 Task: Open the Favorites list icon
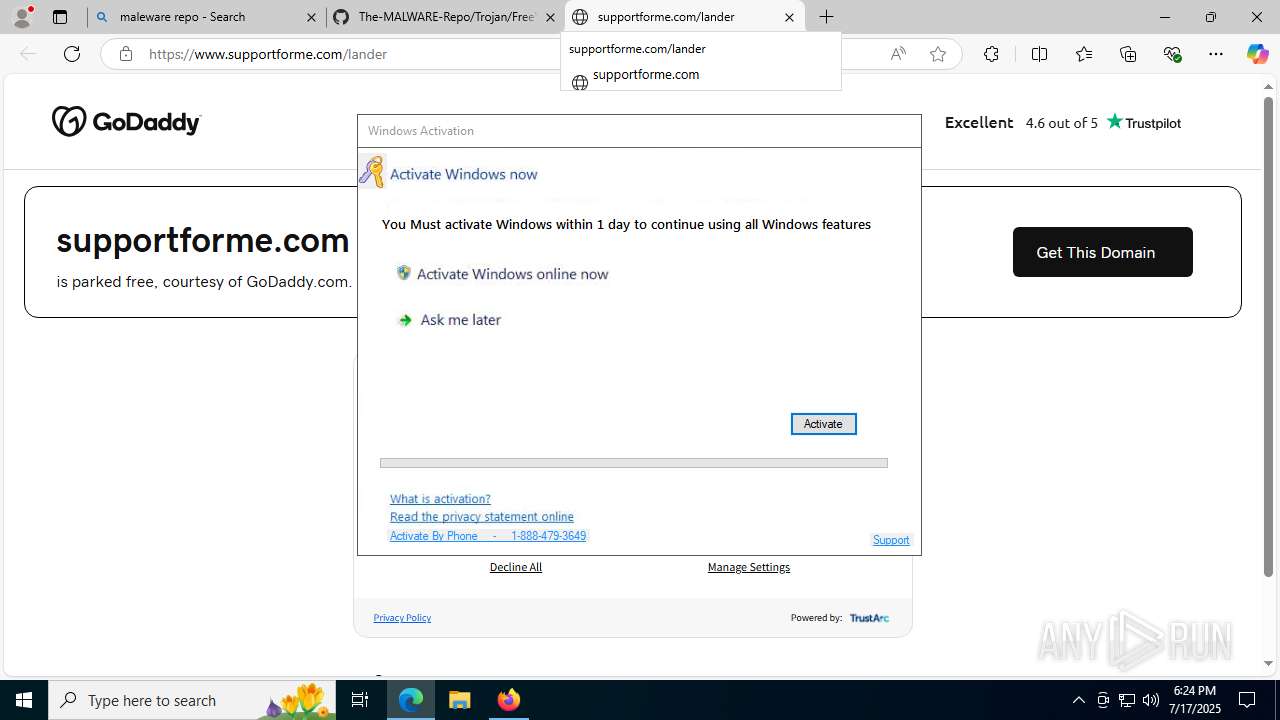pos(1084,54)
